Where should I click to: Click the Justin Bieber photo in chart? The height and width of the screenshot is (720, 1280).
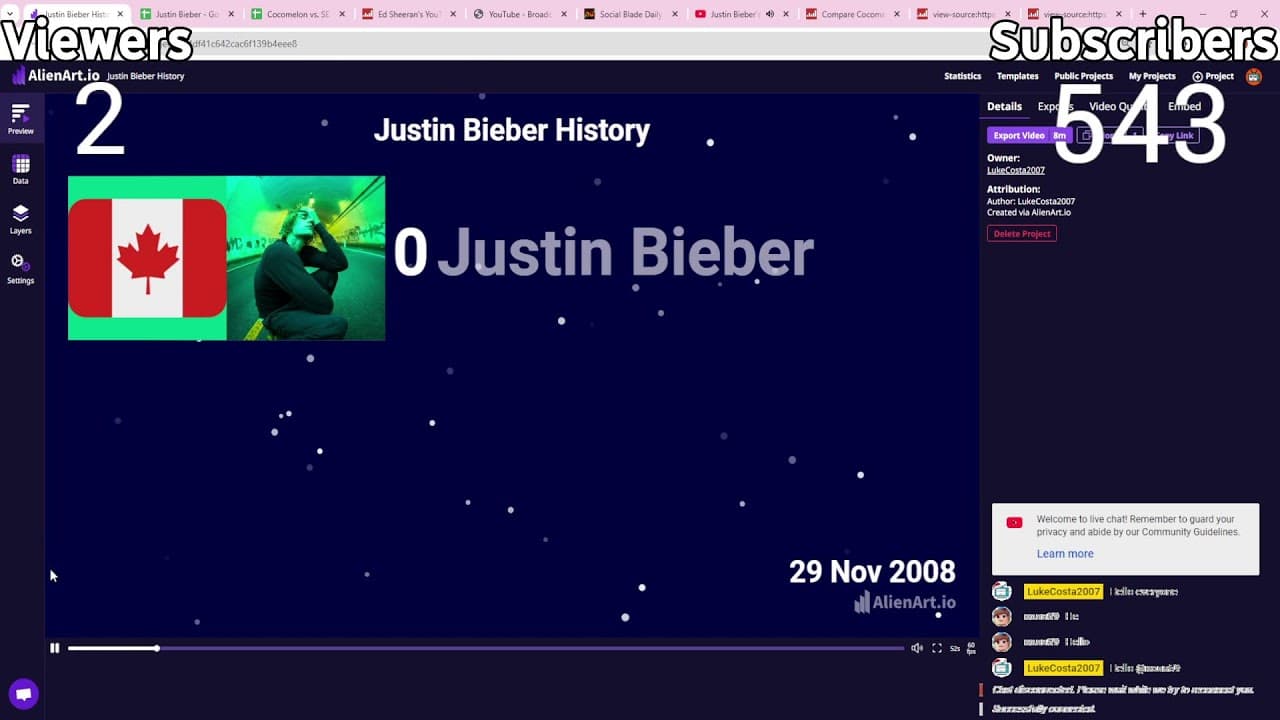click(306, 258)
